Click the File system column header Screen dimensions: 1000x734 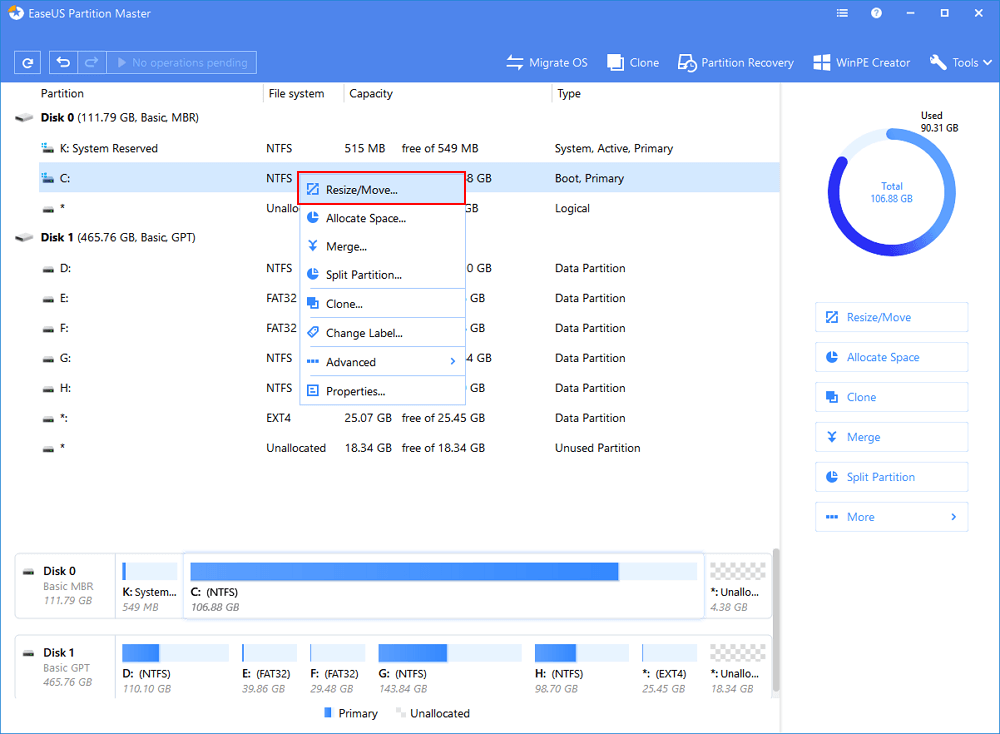(x=296, y=93)
